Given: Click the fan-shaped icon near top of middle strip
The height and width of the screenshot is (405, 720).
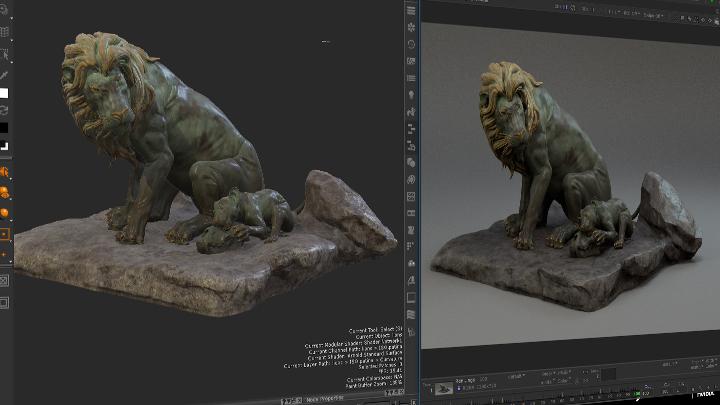Looking at the screenshot, I should click(x=411, y=25).
